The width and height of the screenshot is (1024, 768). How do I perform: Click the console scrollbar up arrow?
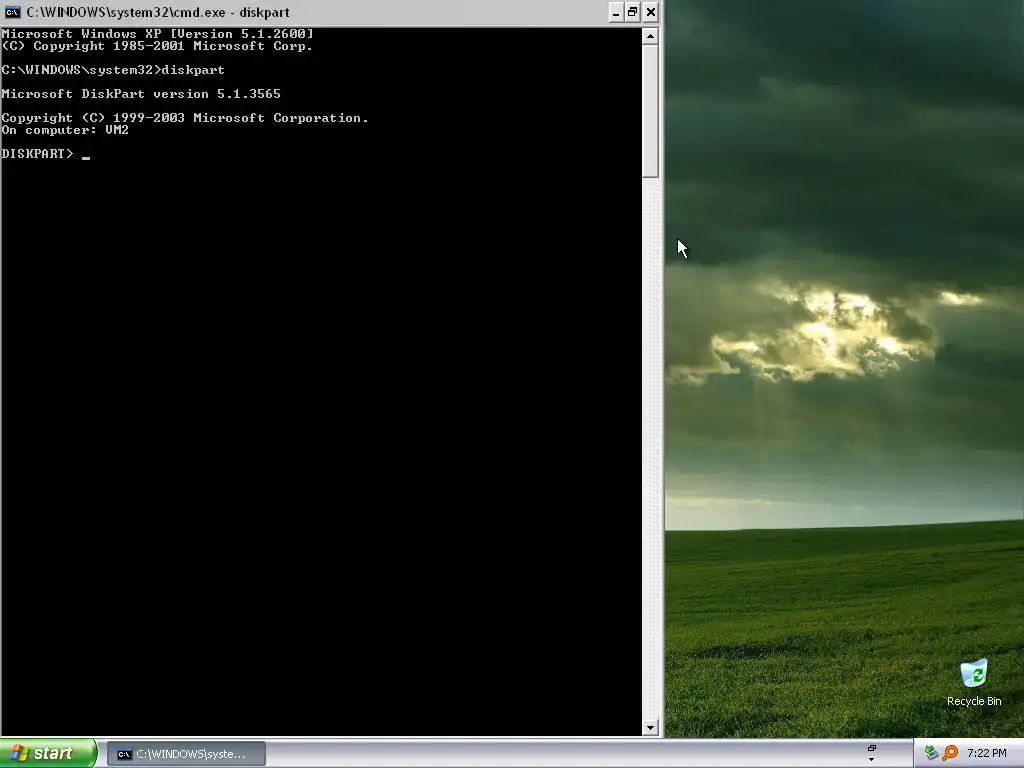(650, 36)
